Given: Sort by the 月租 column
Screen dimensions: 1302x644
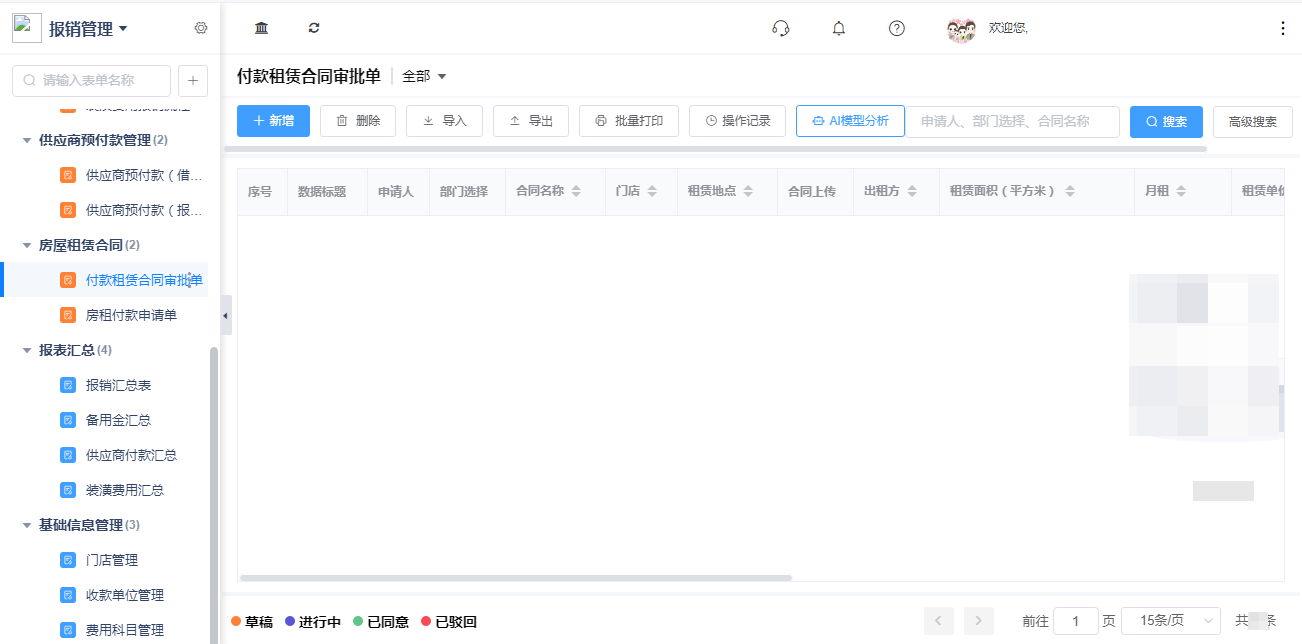Looking at the screenshot, I should coord(1180,191).
